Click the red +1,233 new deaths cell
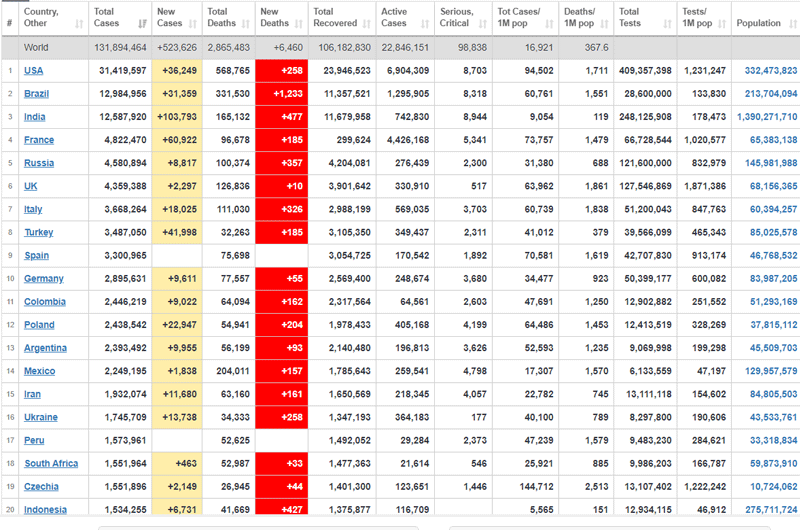Screen dimensions: 800x530 tap(279, 94)
